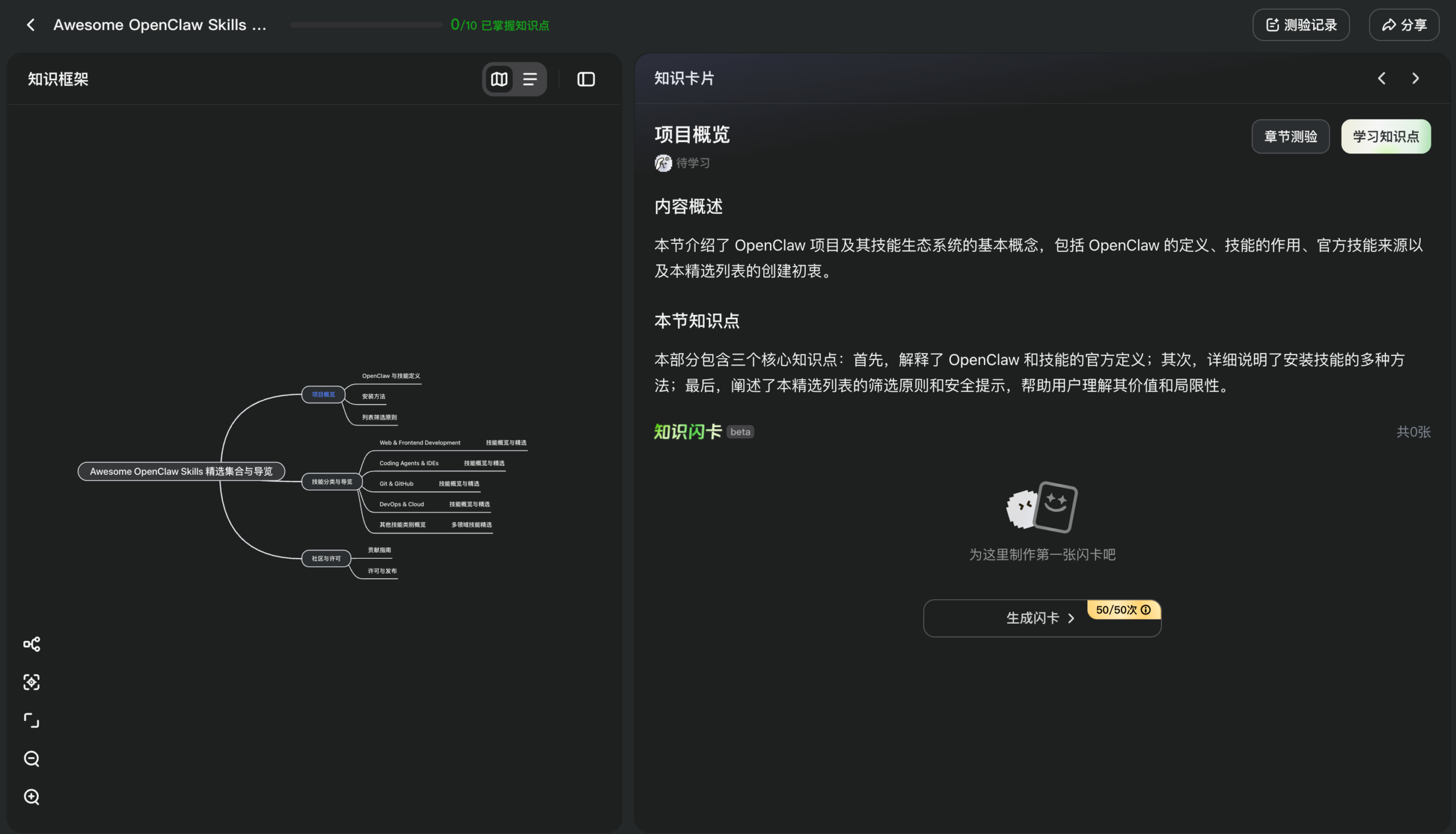The height and width of the screenshot is (834, 1456).
Task: Navigate back using the top-left arrow
Action: point(30,24)
